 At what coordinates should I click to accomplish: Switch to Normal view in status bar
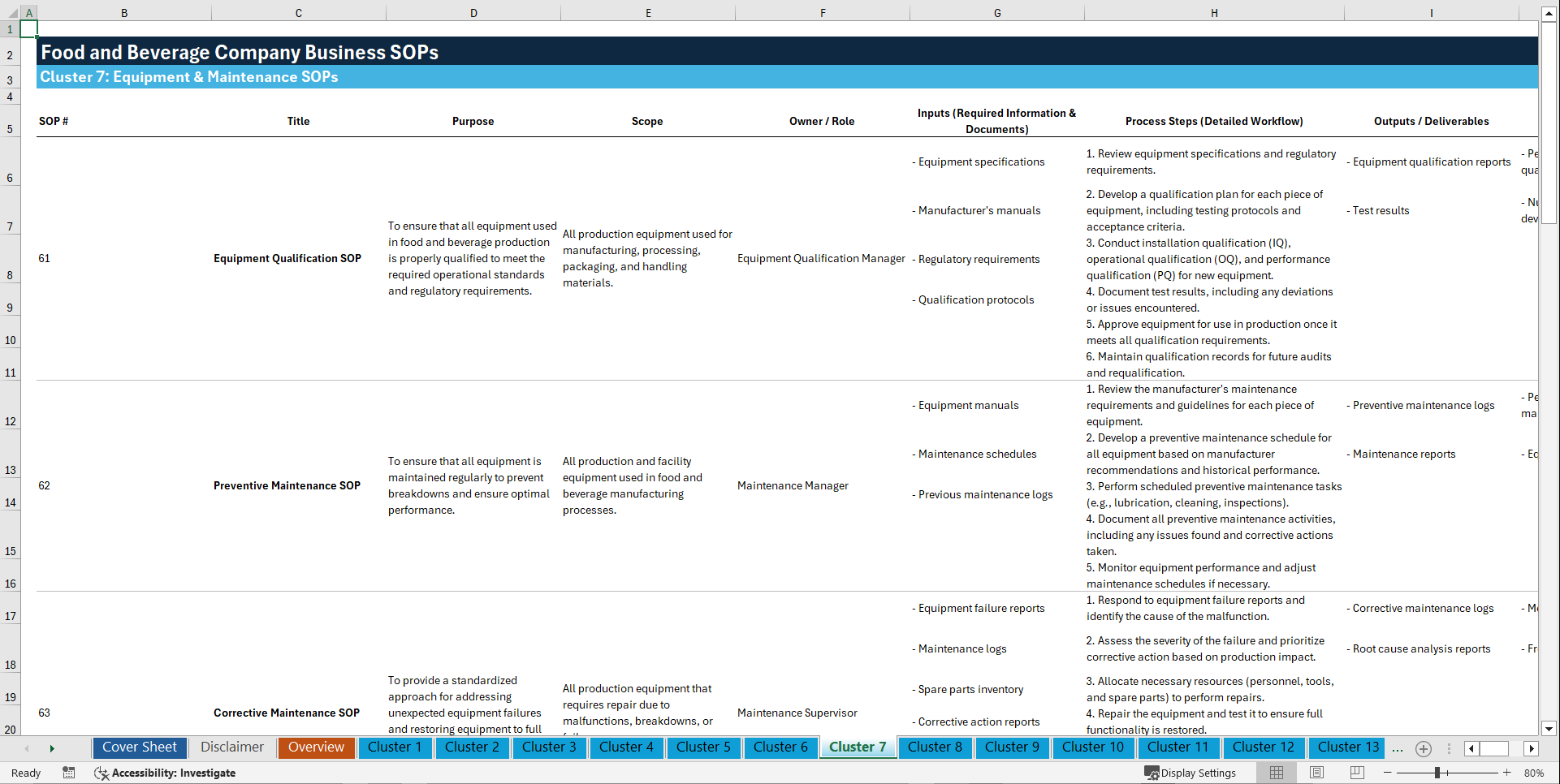click(x=1276, y=773)
